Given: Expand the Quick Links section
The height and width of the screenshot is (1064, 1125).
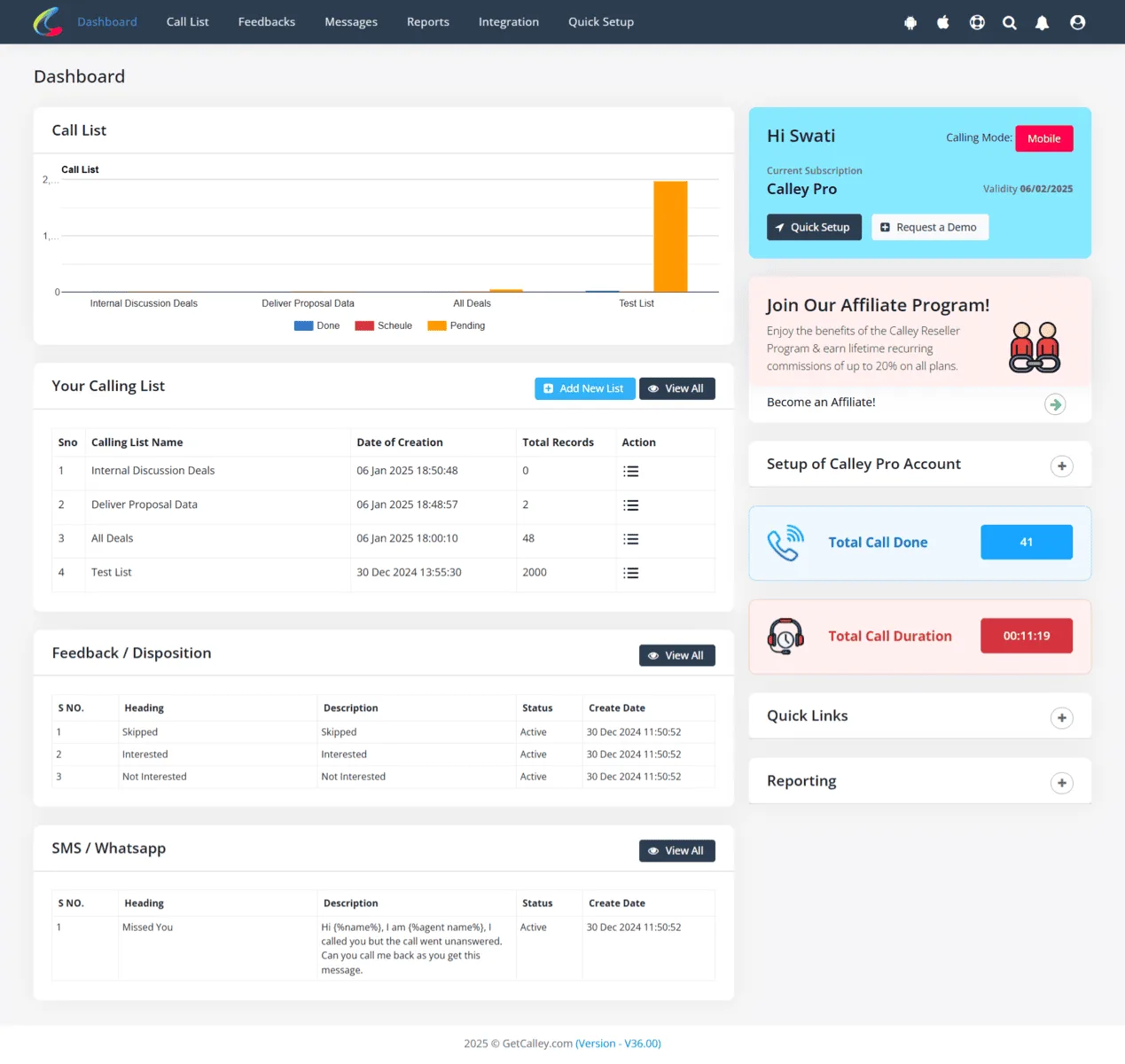Looking at the screenshot, I should (1061, 718).
